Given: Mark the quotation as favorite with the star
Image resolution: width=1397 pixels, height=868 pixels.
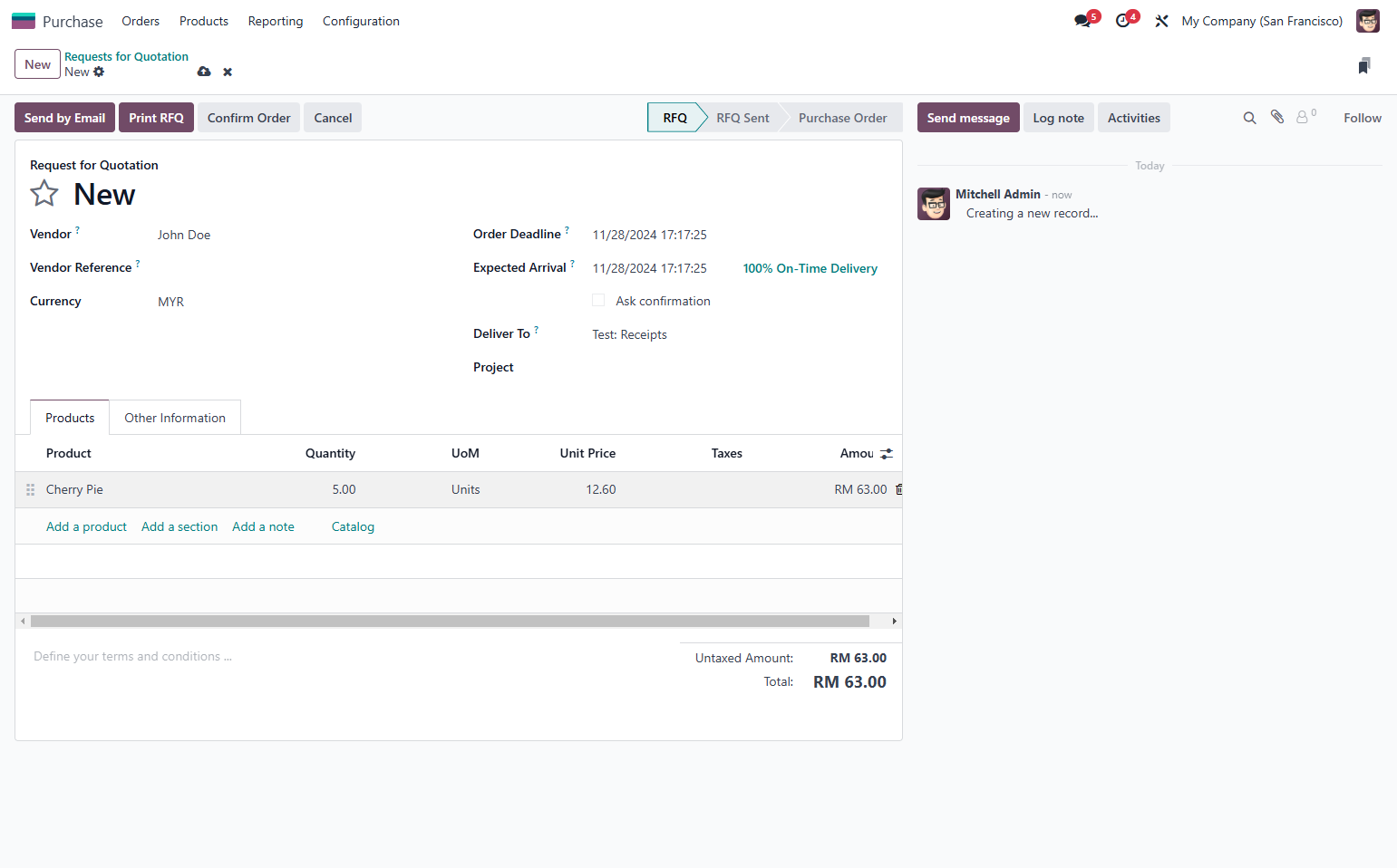Looking at the screenshot, I should pos(44,193).
